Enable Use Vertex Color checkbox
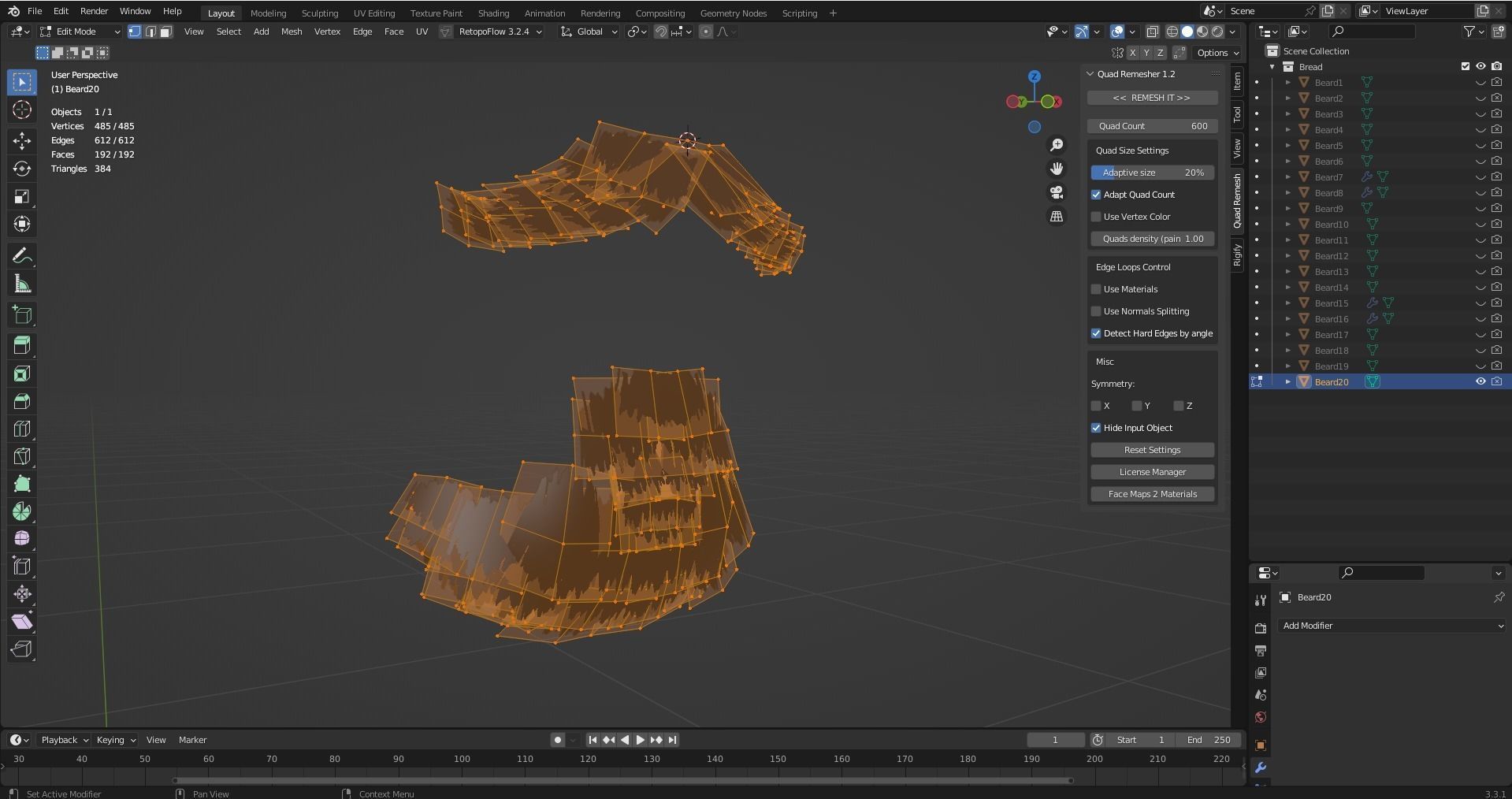 pos(1096,217)
